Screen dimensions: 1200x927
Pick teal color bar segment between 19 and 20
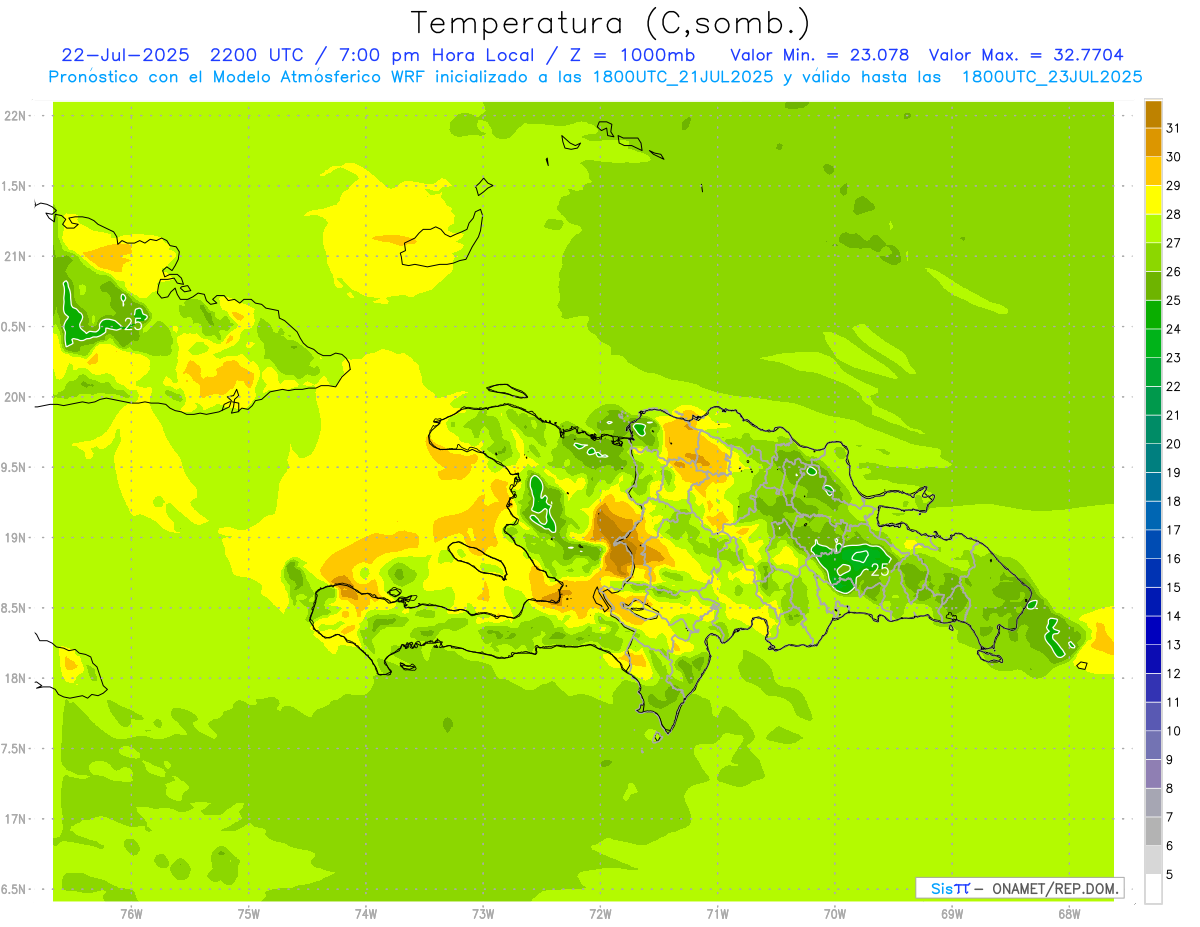(x=1153, y=458)
